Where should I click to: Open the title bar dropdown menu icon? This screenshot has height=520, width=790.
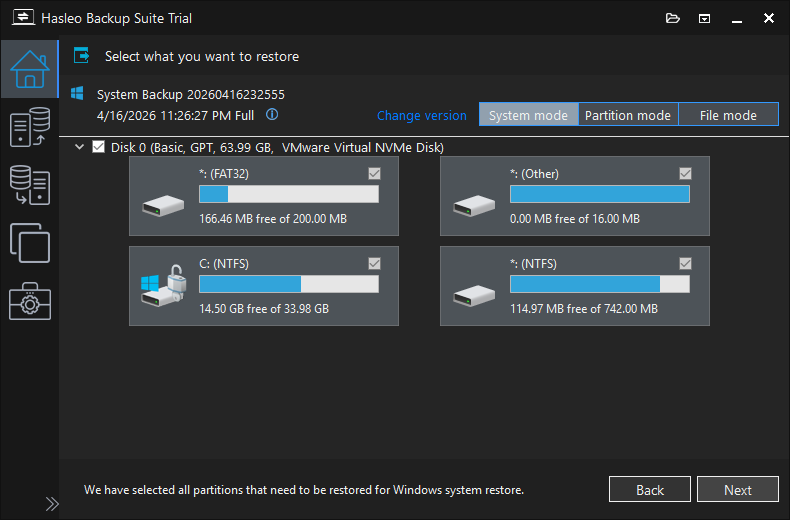point(704,19)
